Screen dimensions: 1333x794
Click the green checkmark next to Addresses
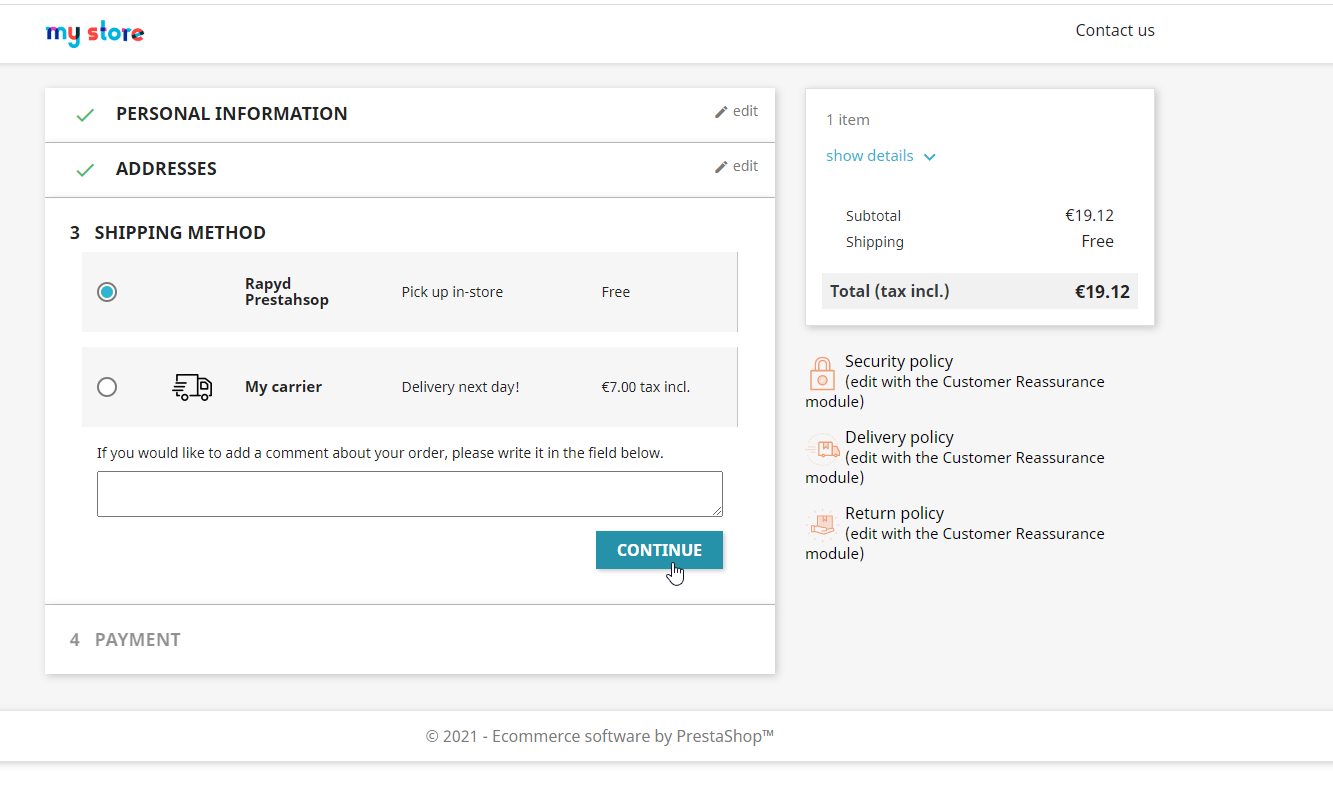[85, 170]
